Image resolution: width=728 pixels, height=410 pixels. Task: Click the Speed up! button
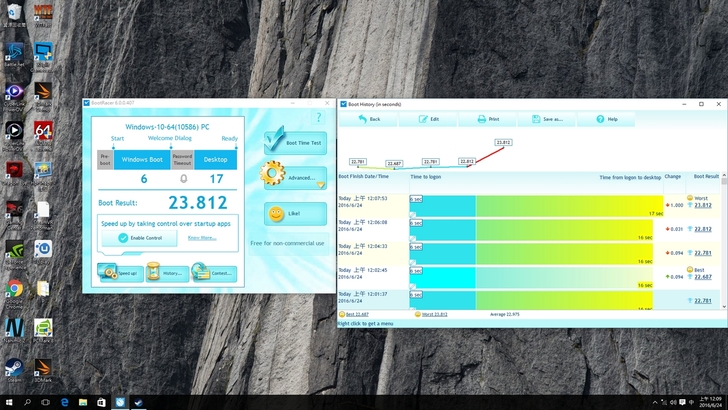click(120, 273)
